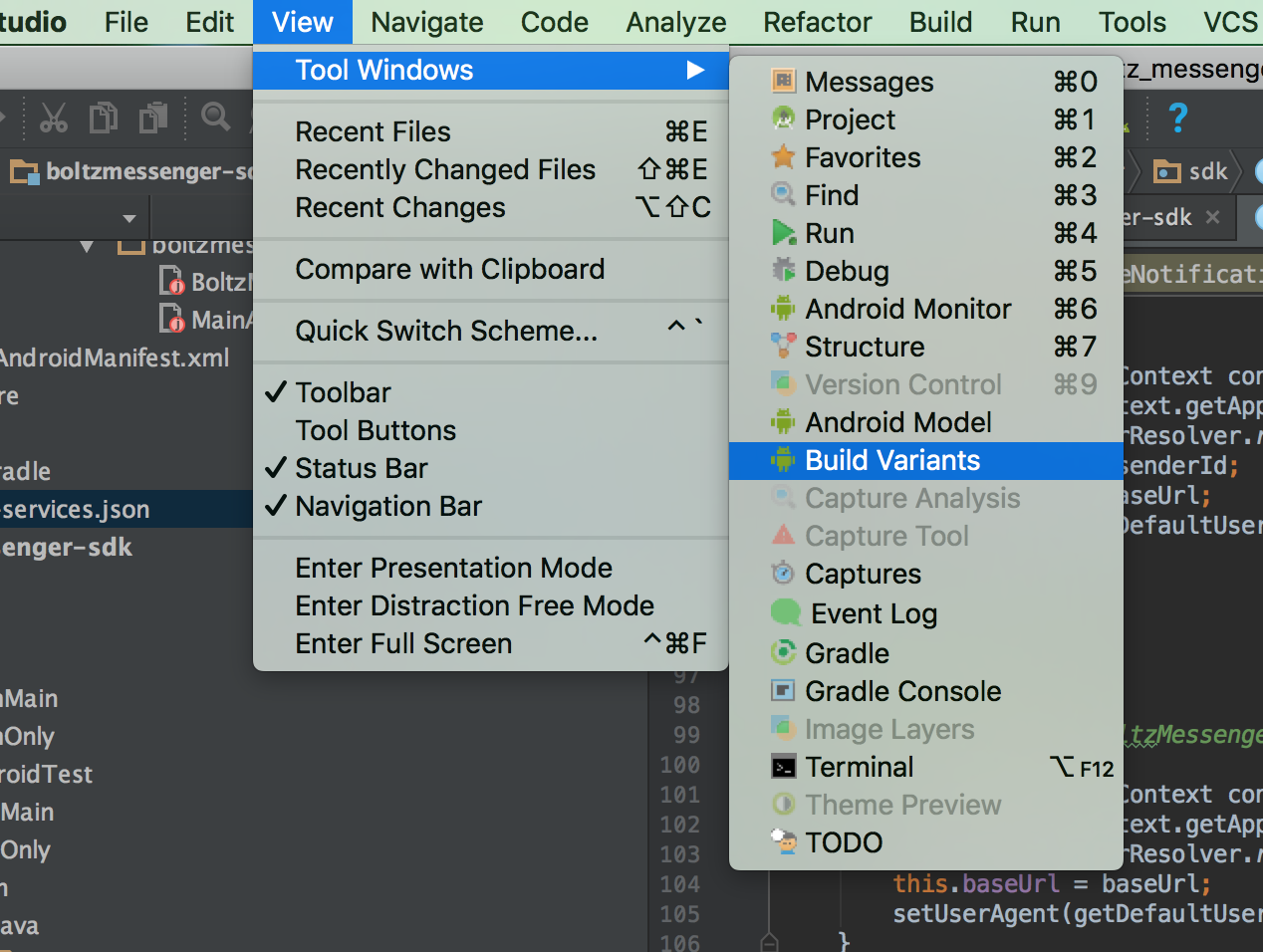
Task: Open the Tool Windows submenu
Action: (491, 70)
